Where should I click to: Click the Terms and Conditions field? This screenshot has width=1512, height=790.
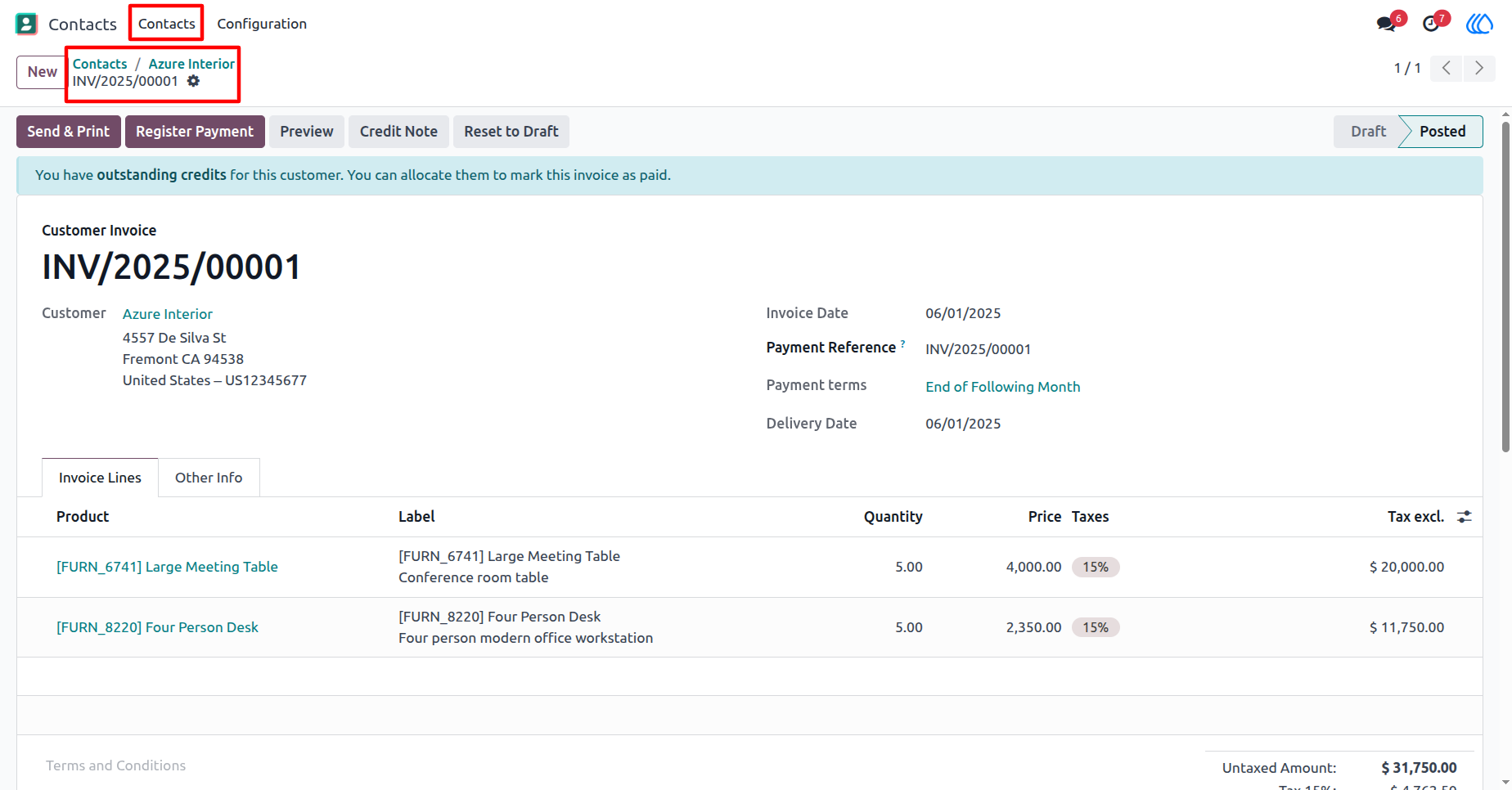click(x=115, y=765)
